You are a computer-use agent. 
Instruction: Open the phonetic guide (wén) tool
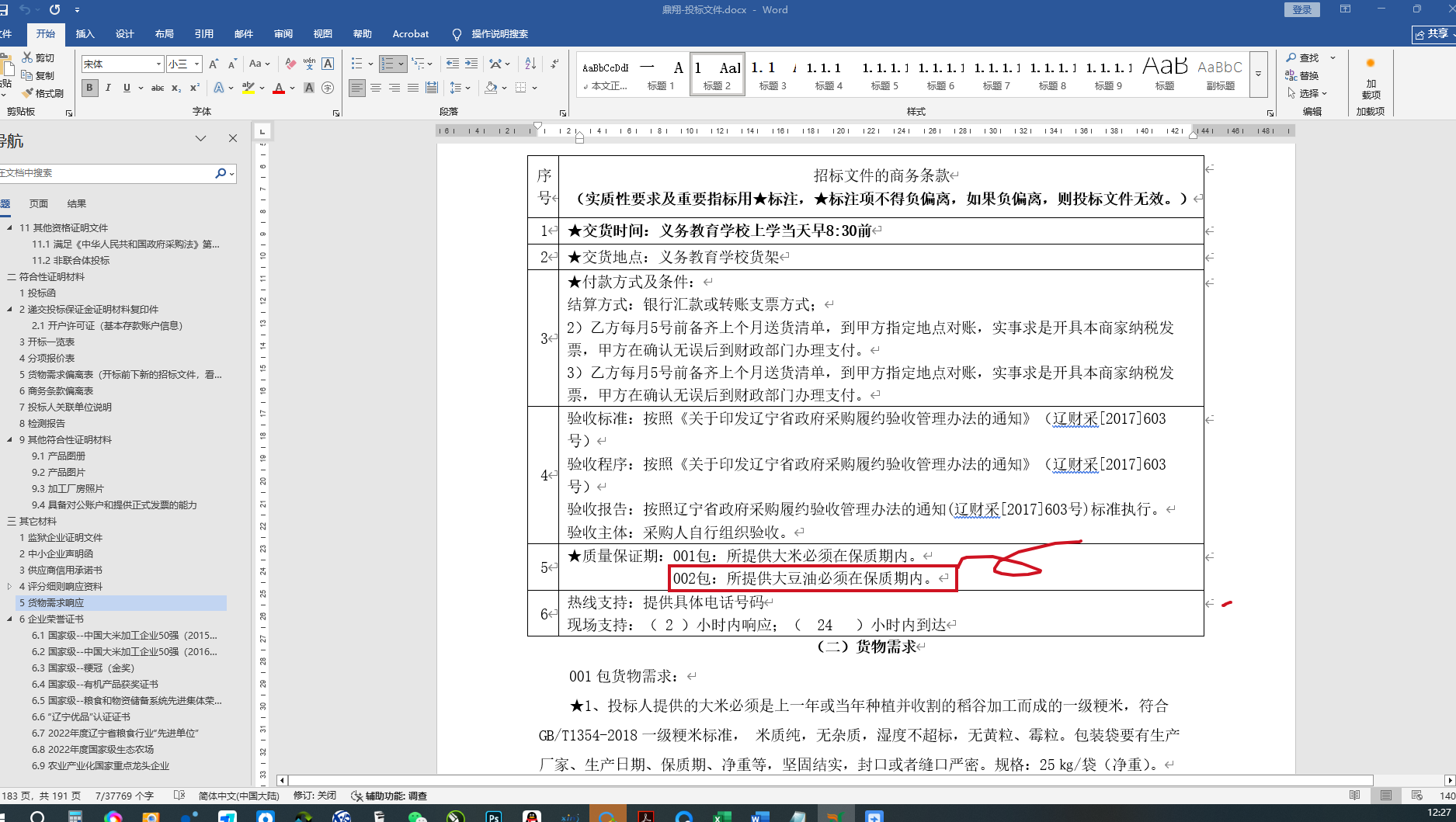click(x=309, y=64)
